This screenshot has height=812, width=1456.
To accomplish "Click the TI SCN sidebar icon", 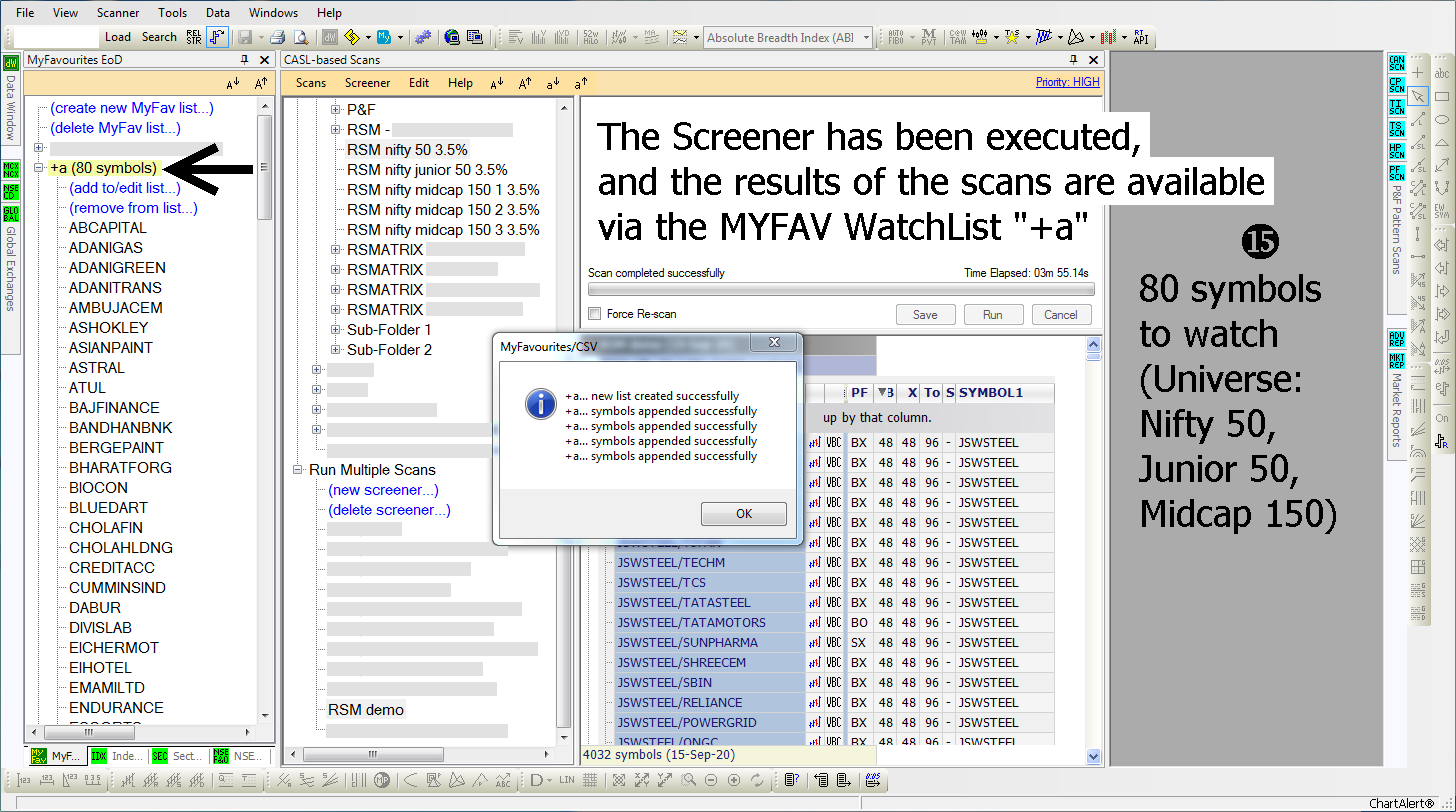I will coord(1397,107).
